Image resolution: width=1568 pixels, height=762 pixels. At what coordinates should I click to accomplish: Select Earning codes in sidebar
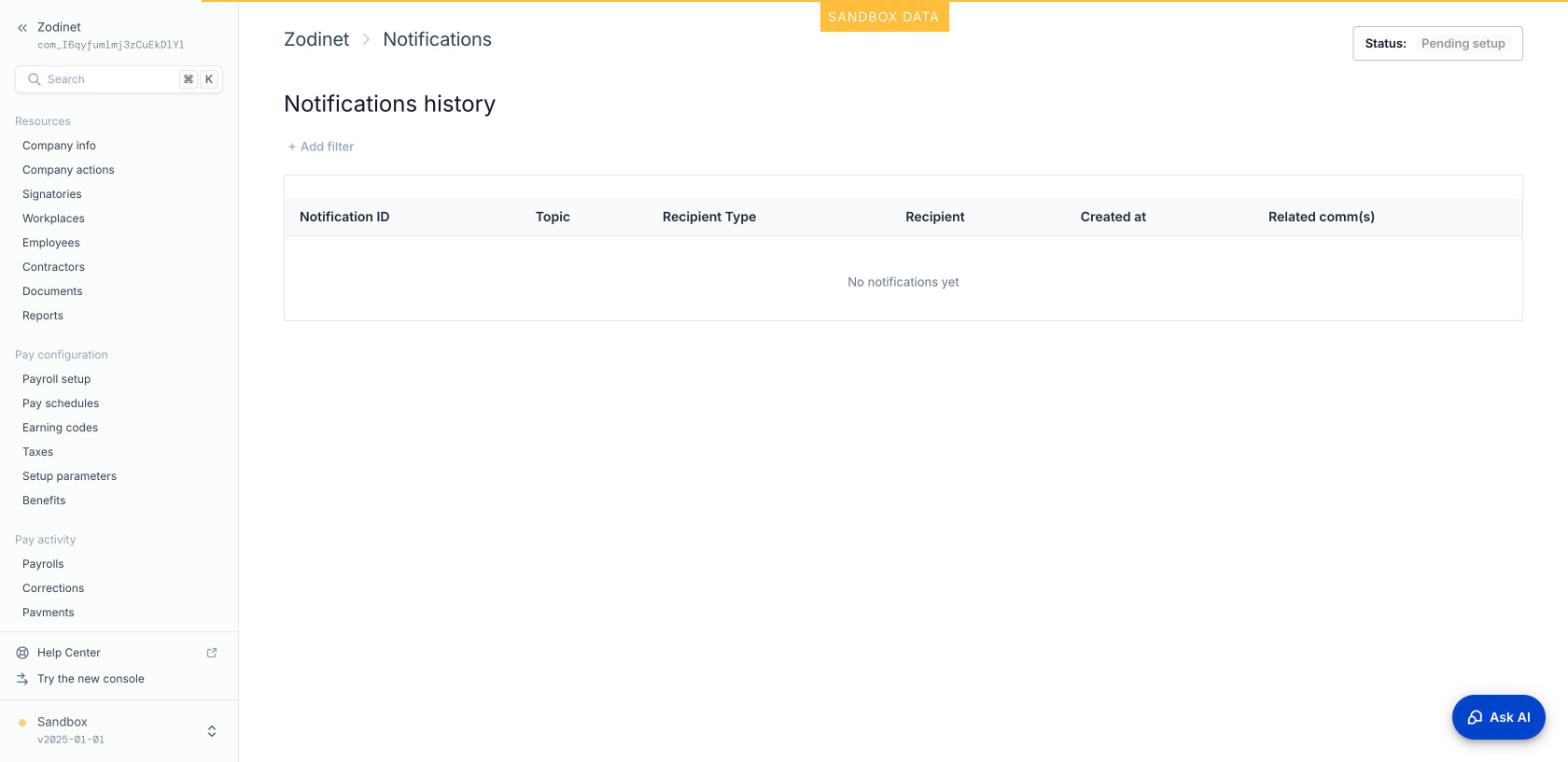point(60,428)
